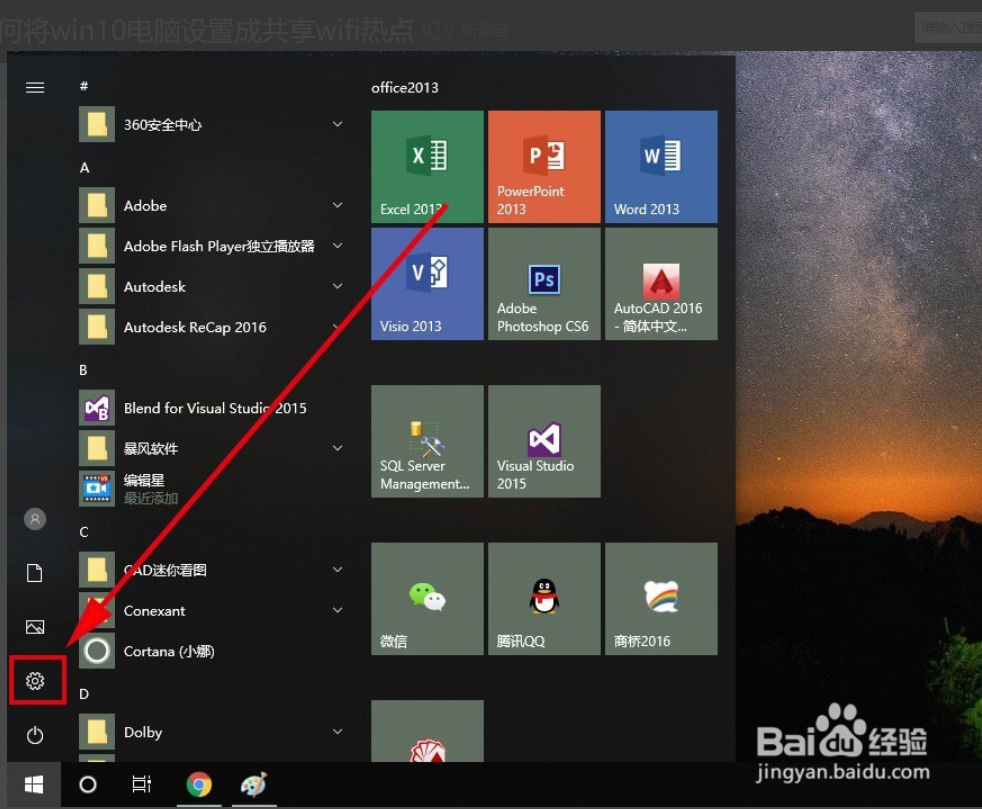Click the user account avatar

[35, 519]
